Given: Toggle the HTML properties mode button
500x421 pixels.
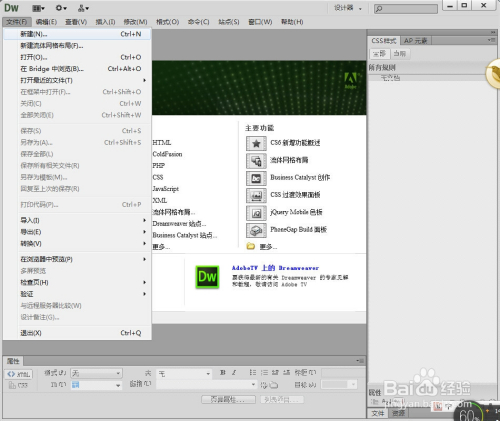Looking at the screenshot, I should (x=19, y=374).
